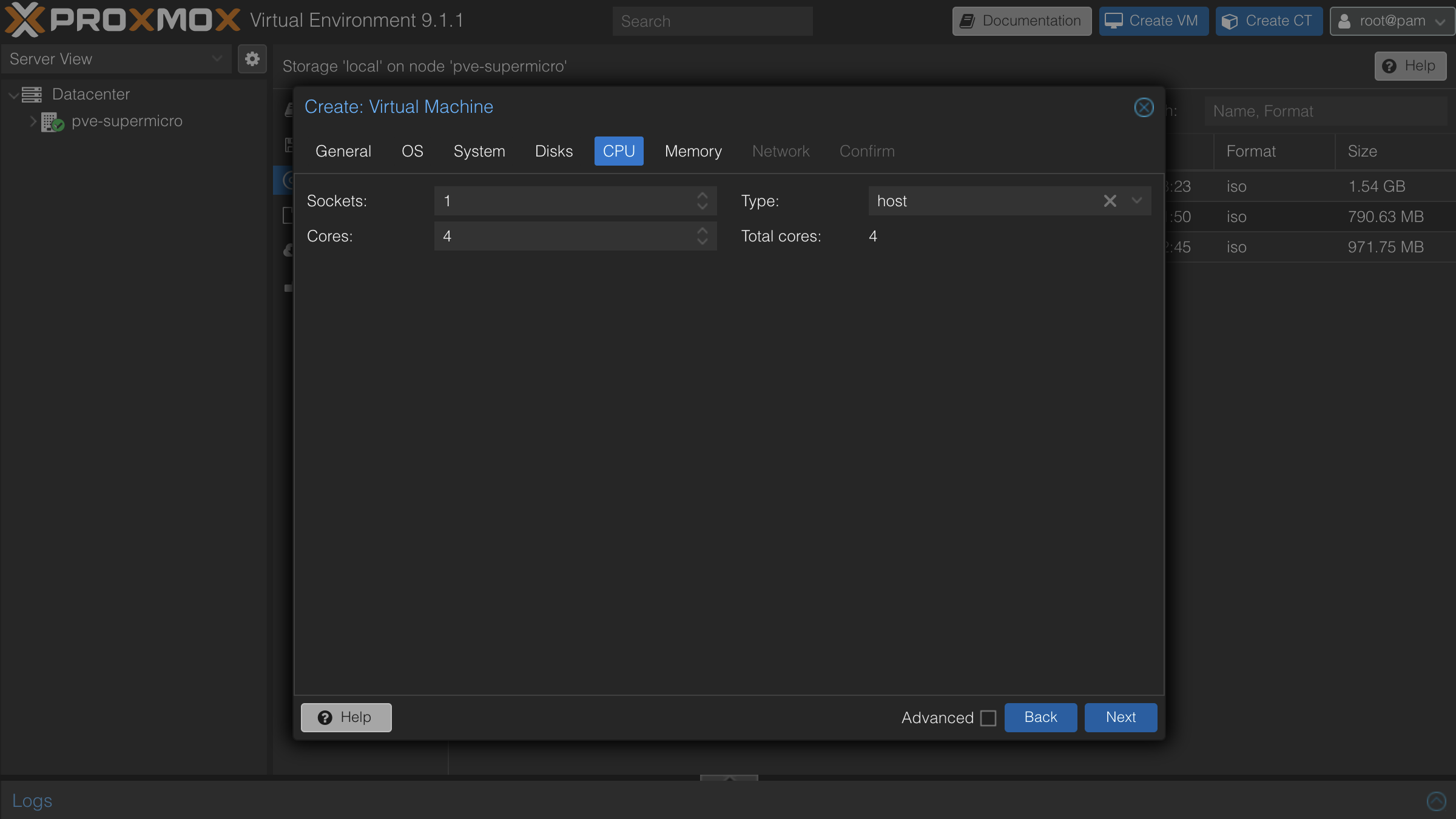Click the Search field in the header

[x=712, y=21]
